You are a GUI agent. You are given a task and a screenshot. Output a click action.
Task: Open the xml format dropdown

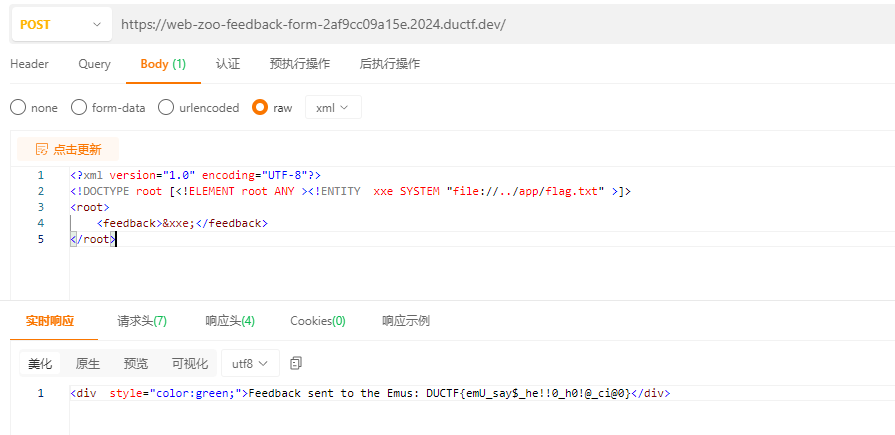pyautogui.click(x=333, y=107)
